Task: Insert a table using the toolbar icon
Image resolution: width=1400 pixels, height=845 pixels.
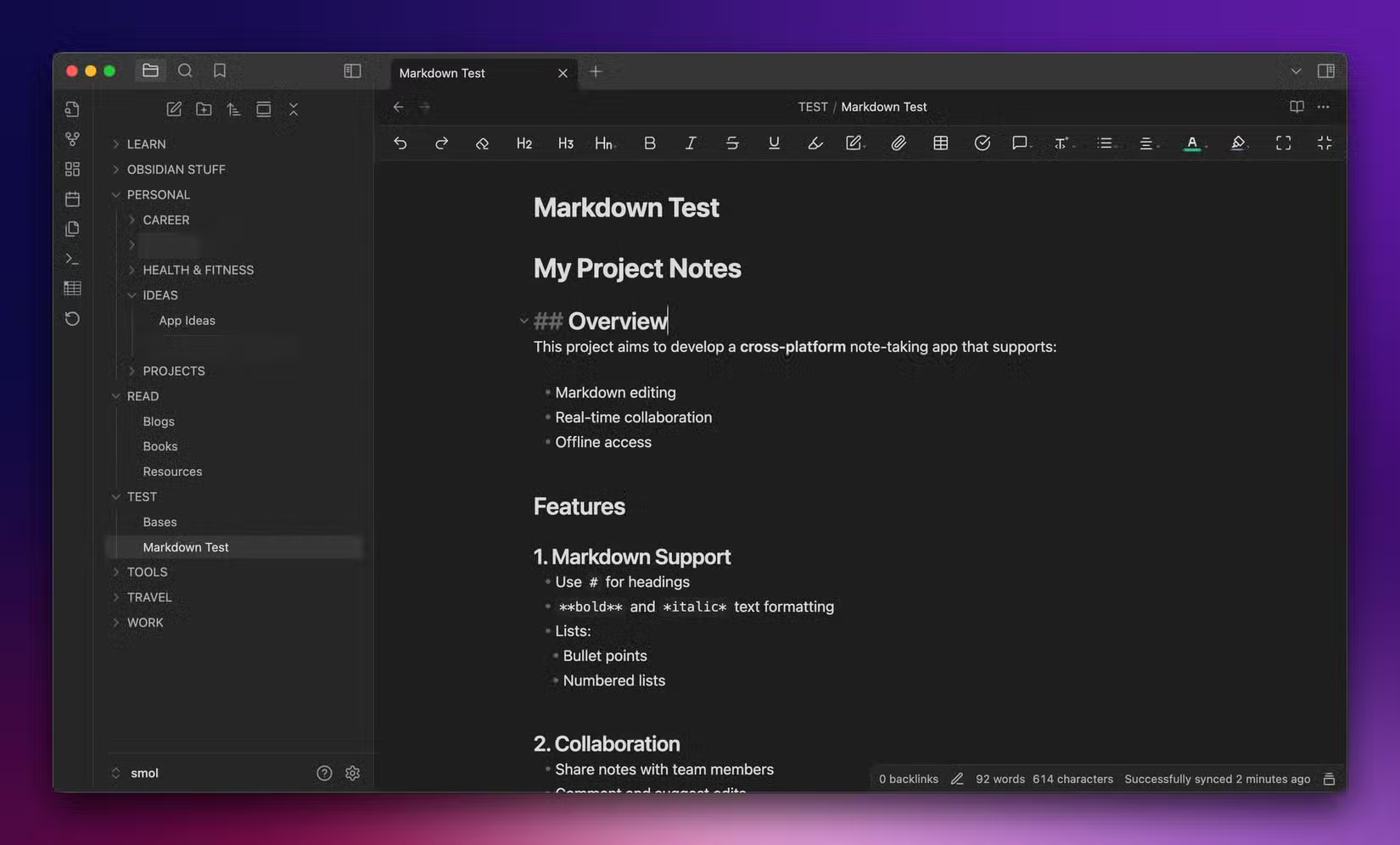Action: (940, 143)
